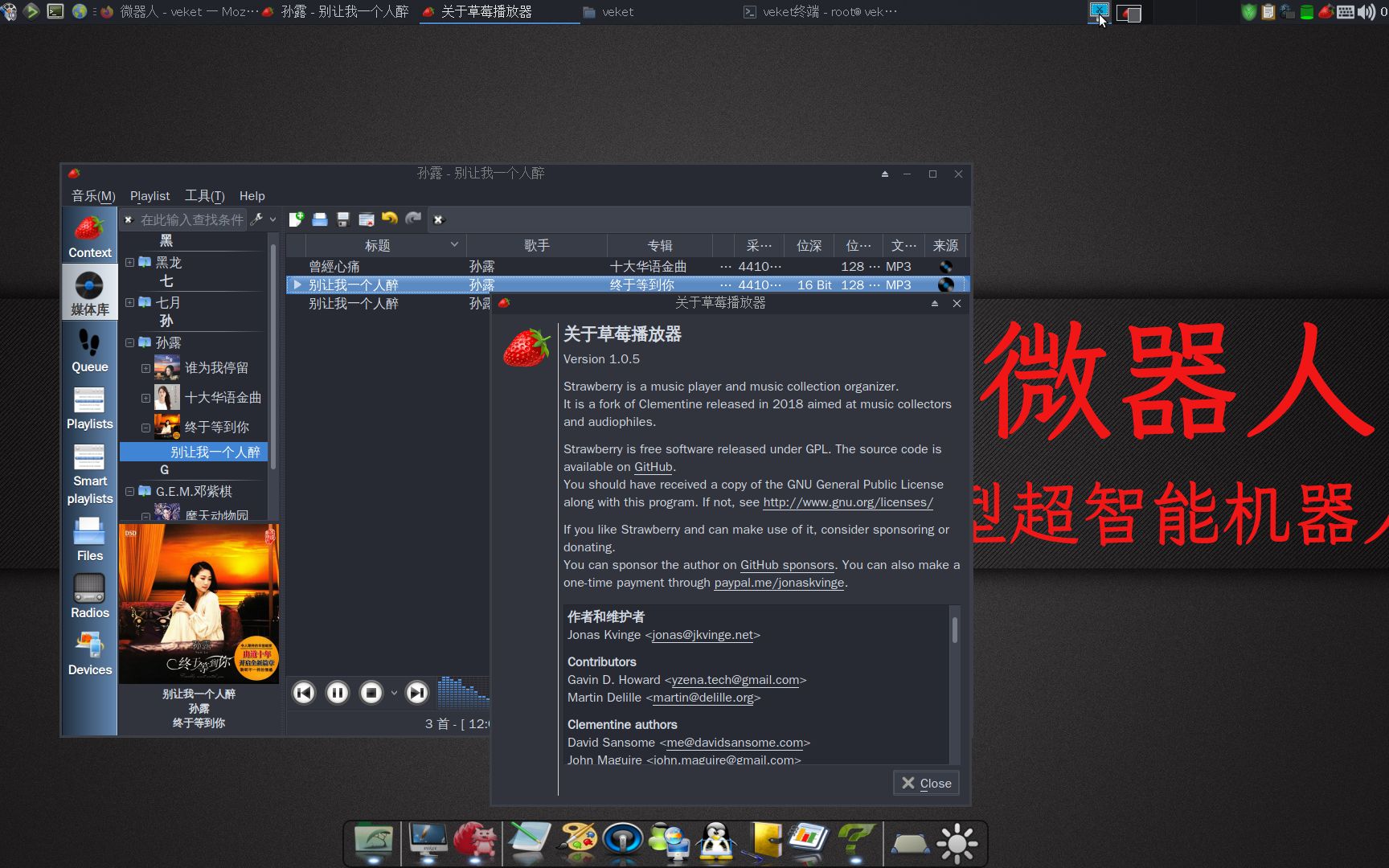1389x868 pixels.
Task: Click the 终于等到你 album cover art
Action: pos(199,604)
